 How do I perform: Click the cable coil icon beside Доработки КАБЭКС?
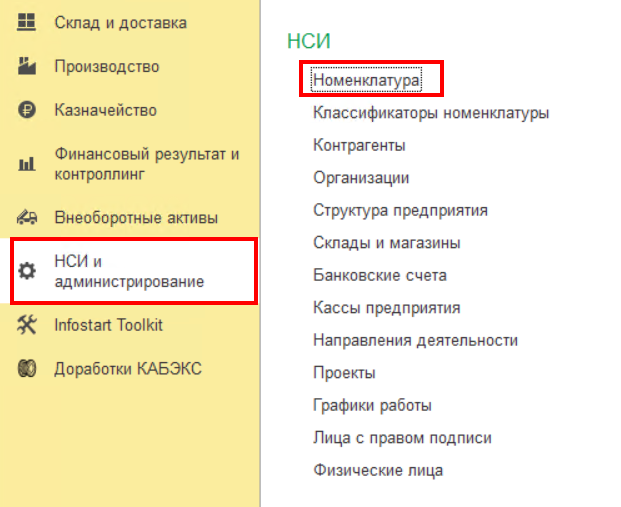tap(27, 368)
